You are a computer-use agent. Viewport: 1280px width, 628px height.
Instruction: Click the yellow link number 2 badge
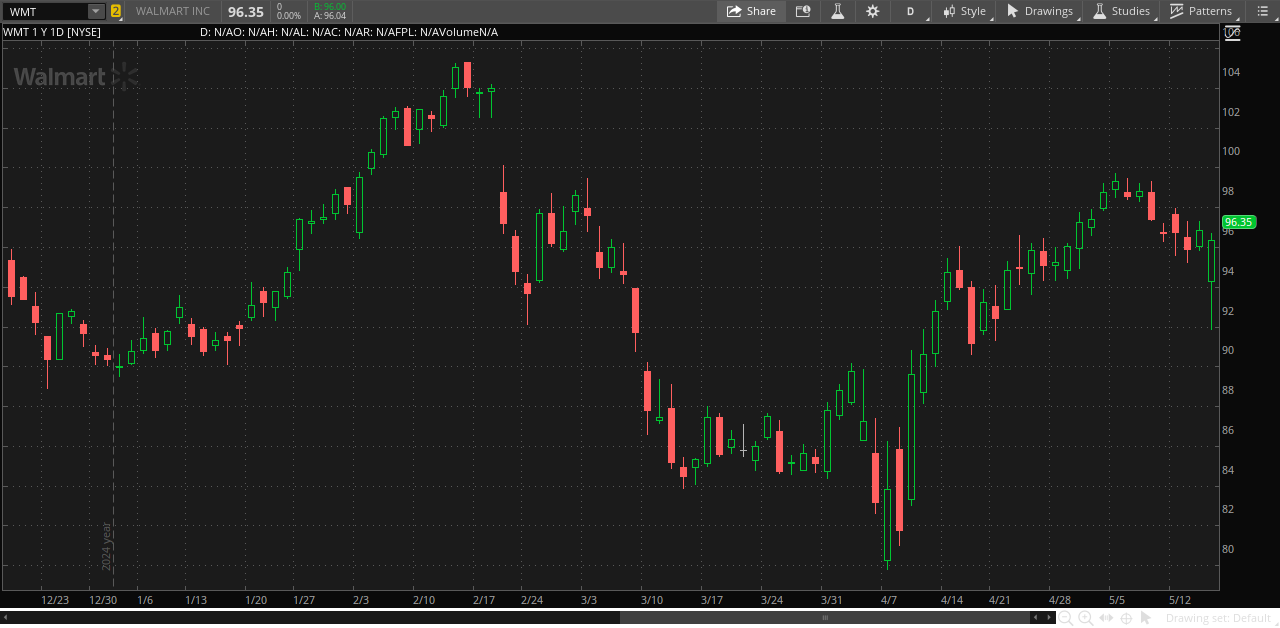tap(116, 11)
